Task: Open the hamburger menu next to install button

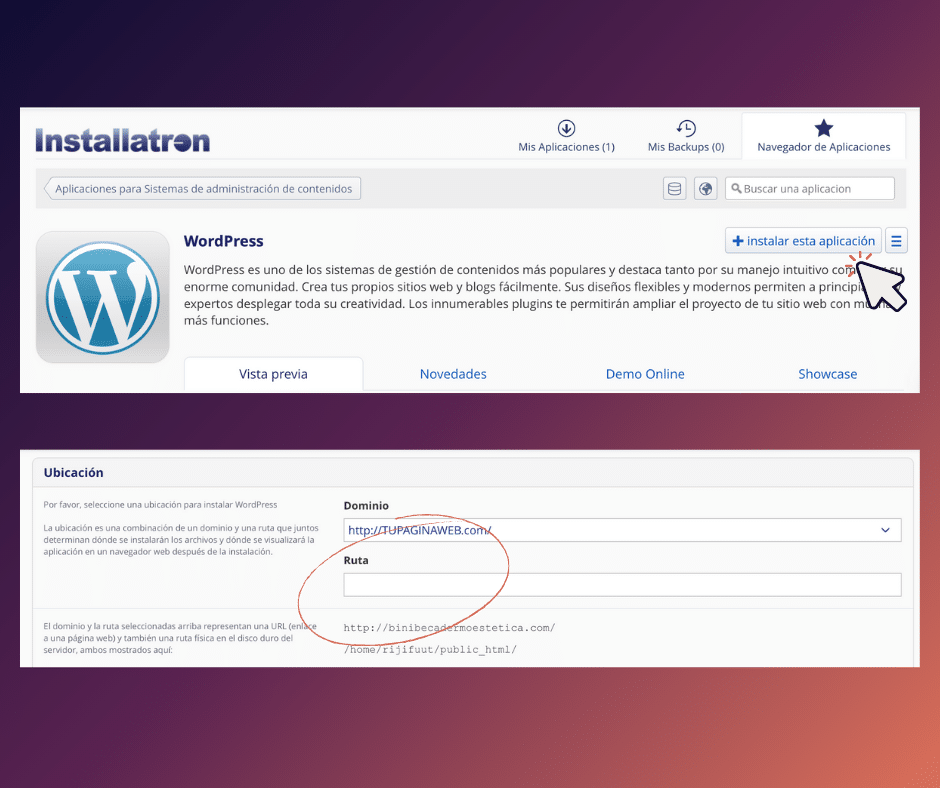Action: tap(896, 240)
